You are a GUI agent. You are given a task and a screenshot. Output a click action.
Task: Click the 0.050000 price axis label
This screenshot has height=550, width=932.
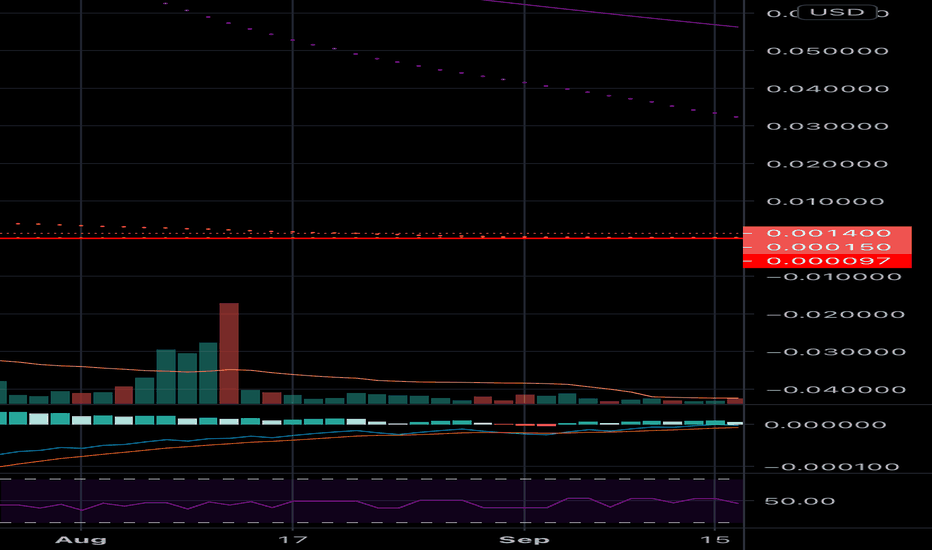tap(827, 51)
